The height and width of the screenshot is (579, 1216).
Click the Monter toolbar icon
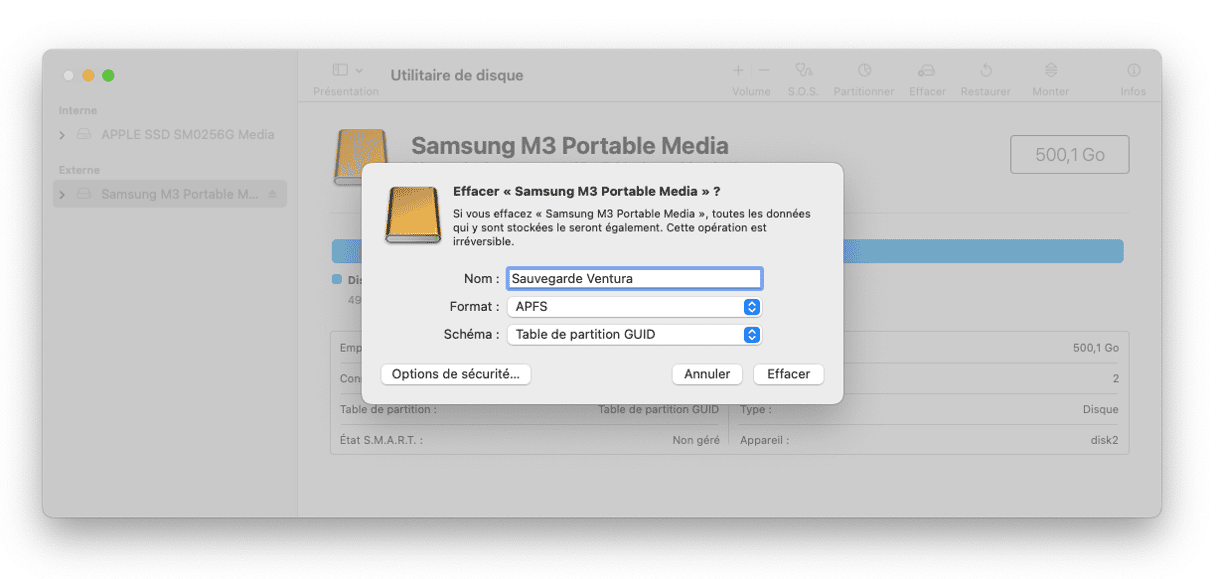[x=1050, y=71]
